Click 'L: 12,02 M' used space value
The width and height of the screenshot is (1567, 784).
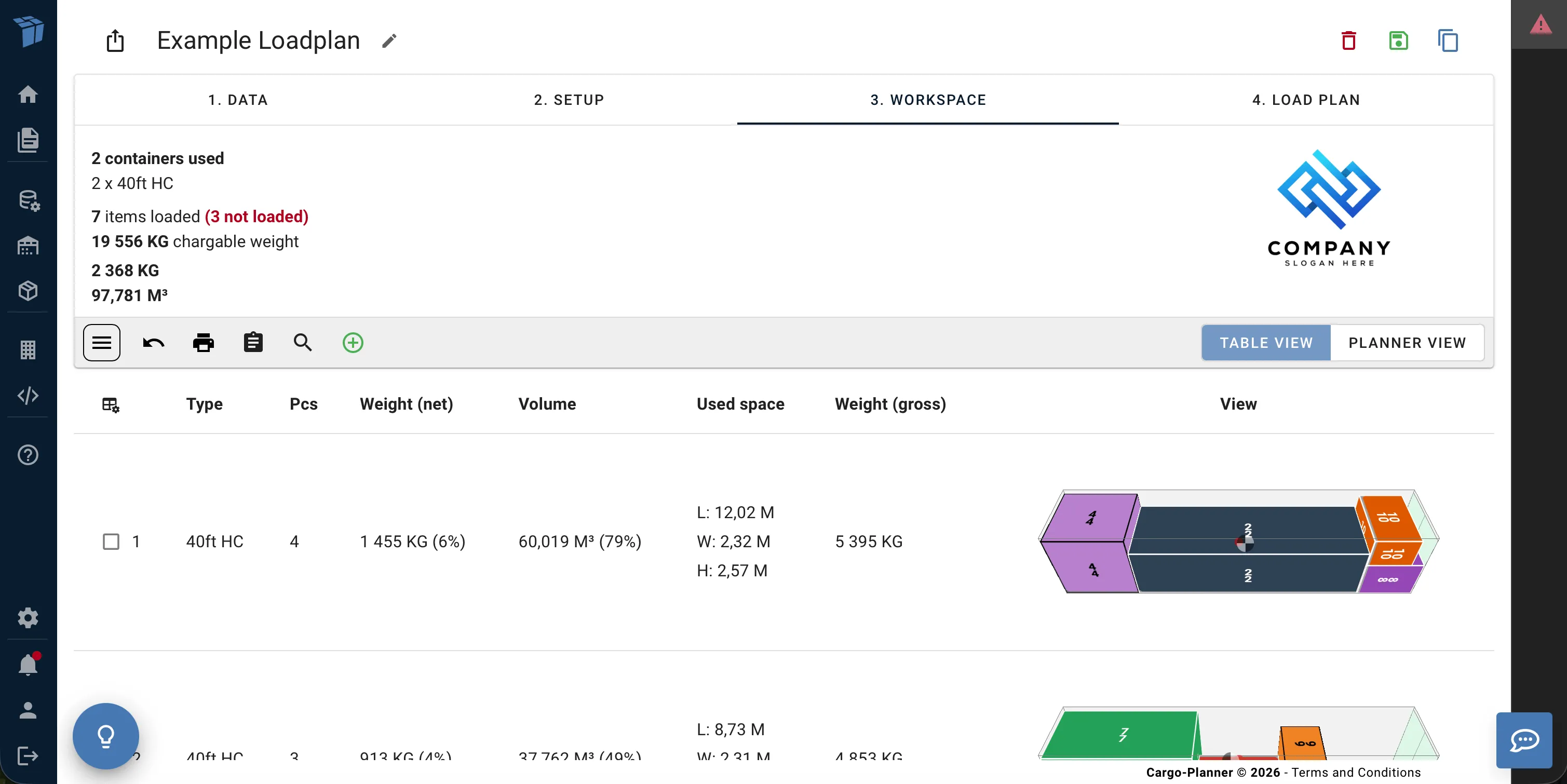pos(735,512)
